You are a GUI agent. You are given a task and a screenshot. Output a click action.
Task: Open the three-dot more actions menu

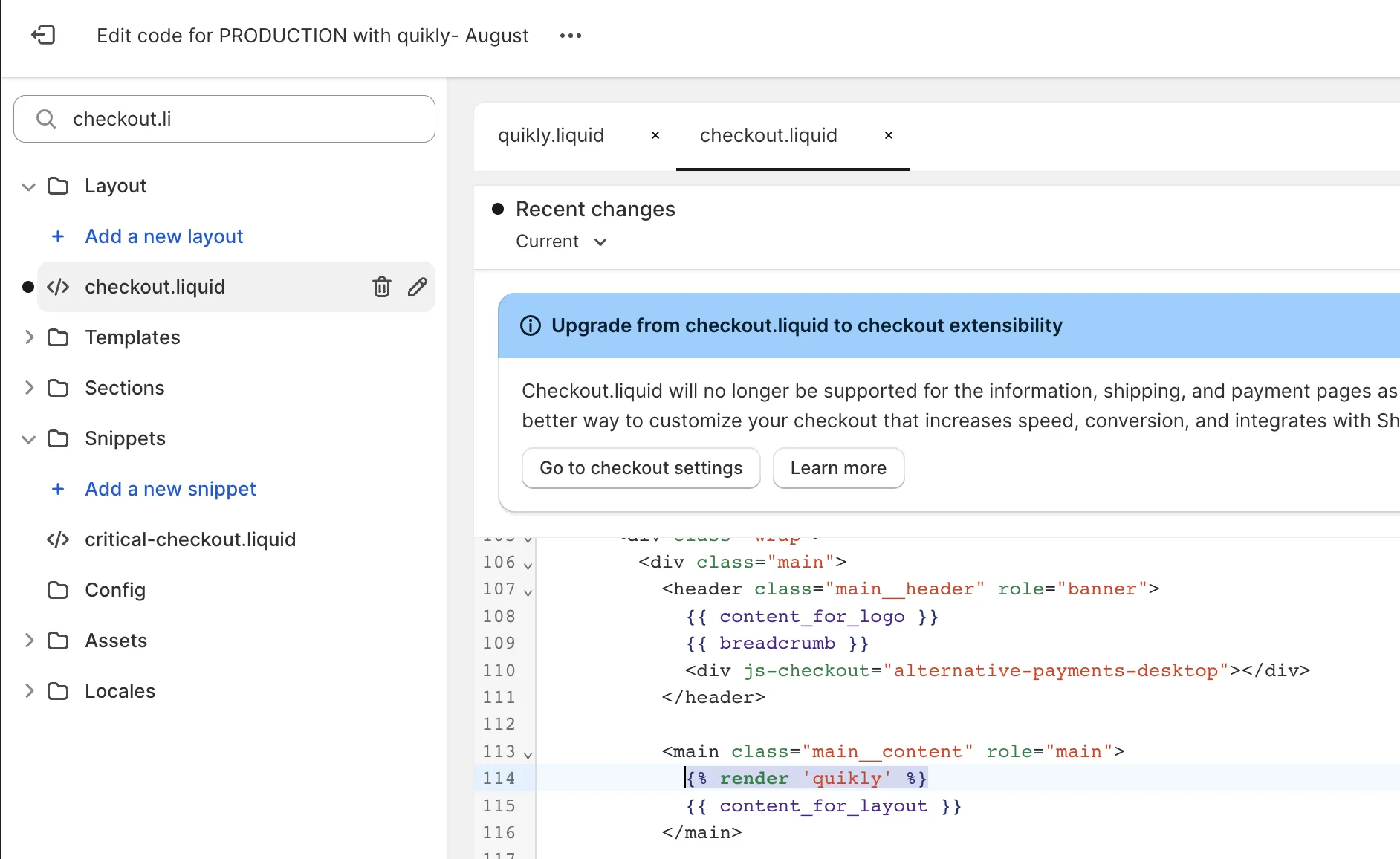point(570,36)
